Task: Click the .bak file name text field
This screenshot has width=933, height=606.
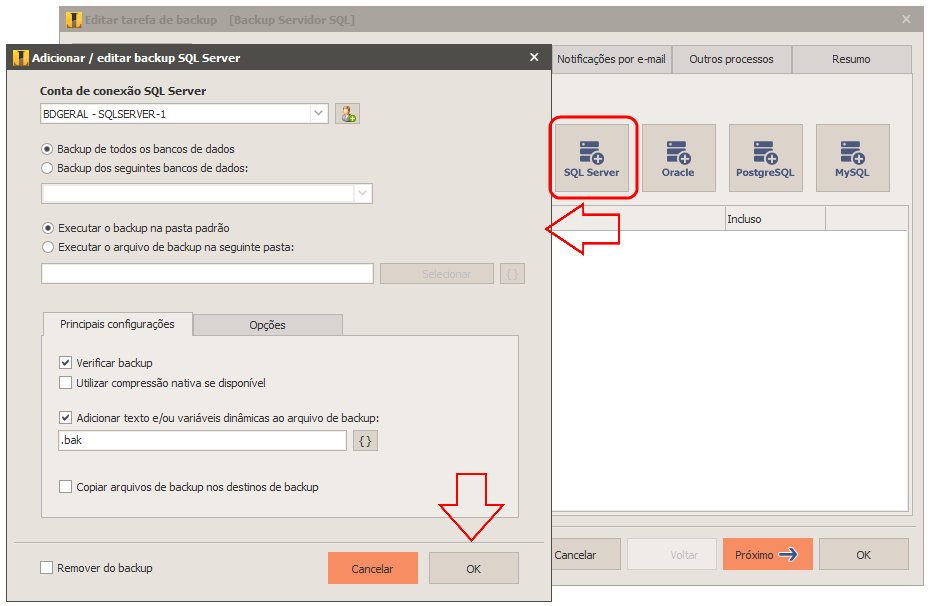Action: pos(202,441)
